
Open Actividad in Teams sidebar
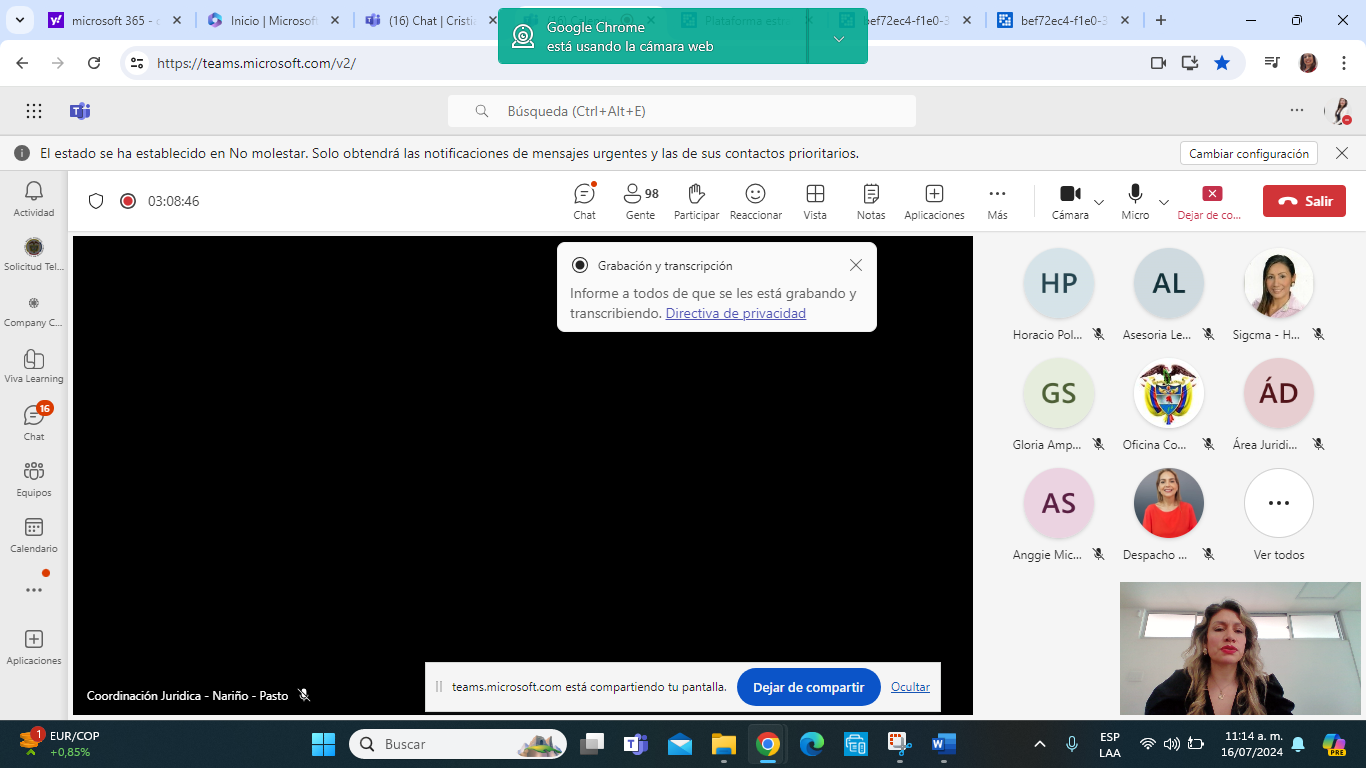click(34, 199)
